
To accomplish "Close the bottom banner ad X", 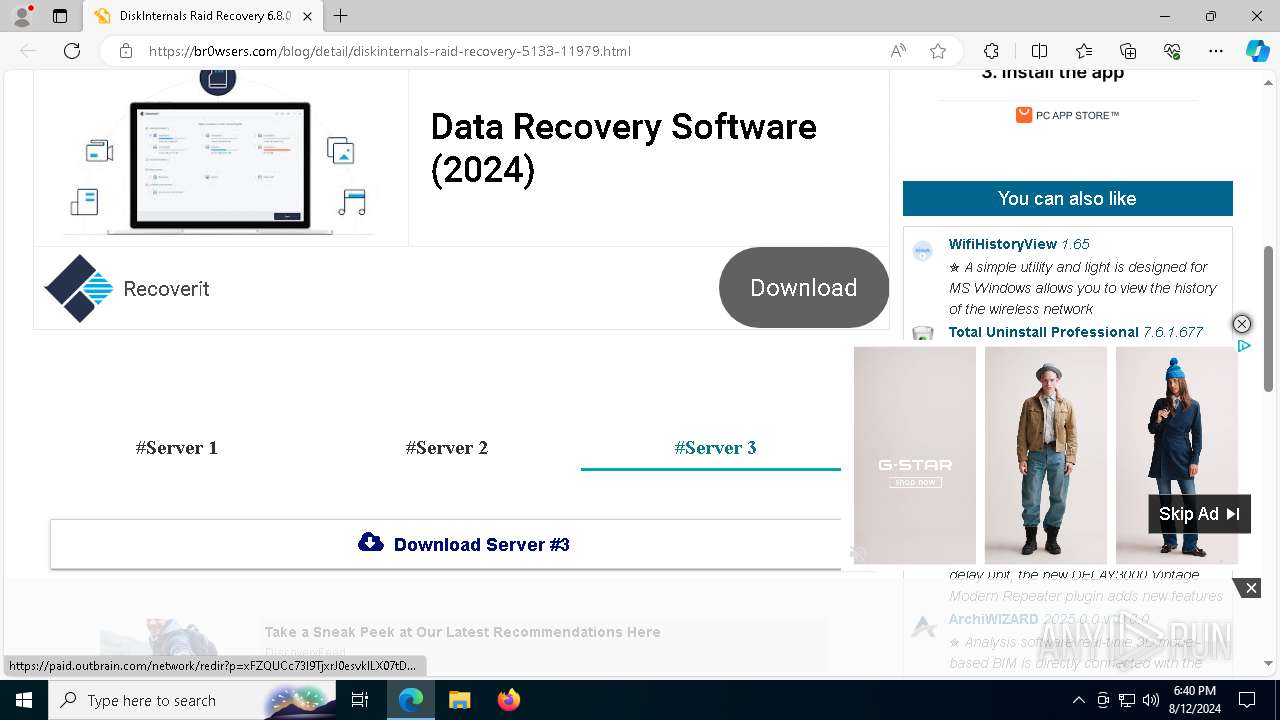I will point(1250,588).
